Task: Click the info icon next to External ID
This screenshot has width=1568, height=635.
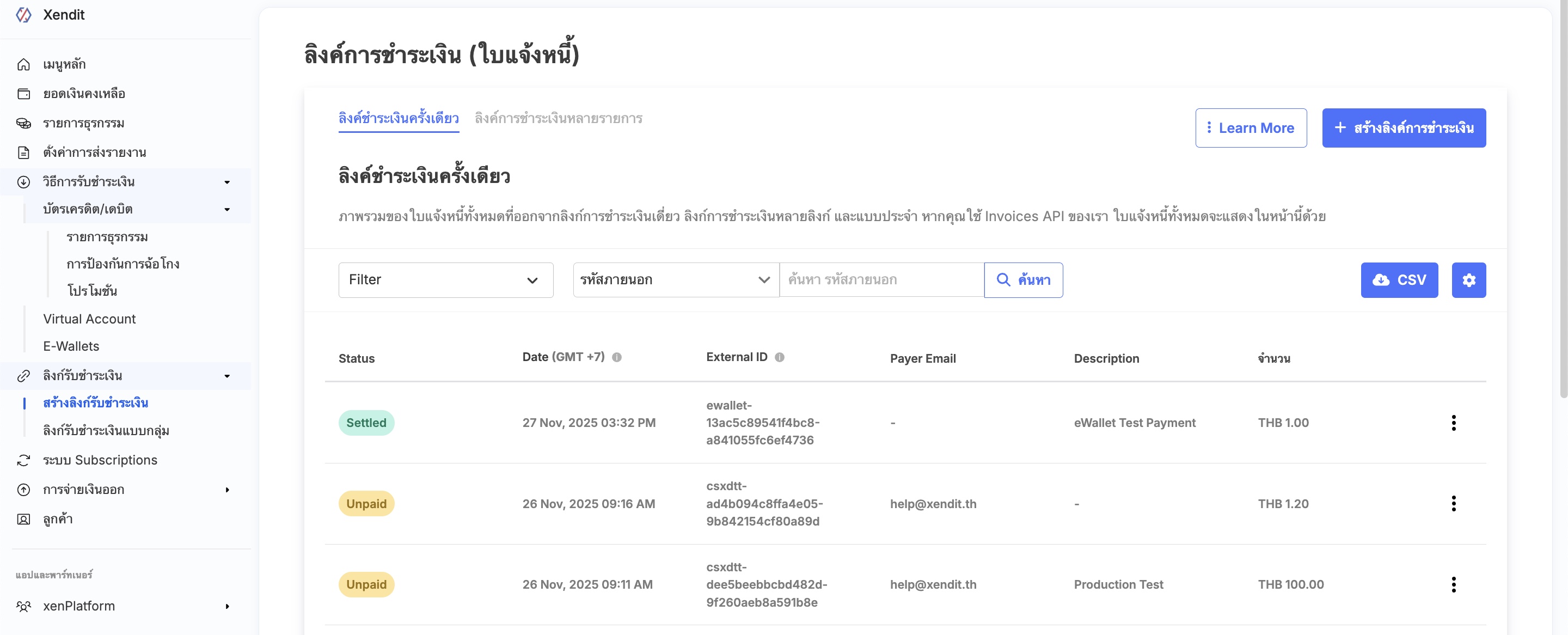Action: [779, 357]
